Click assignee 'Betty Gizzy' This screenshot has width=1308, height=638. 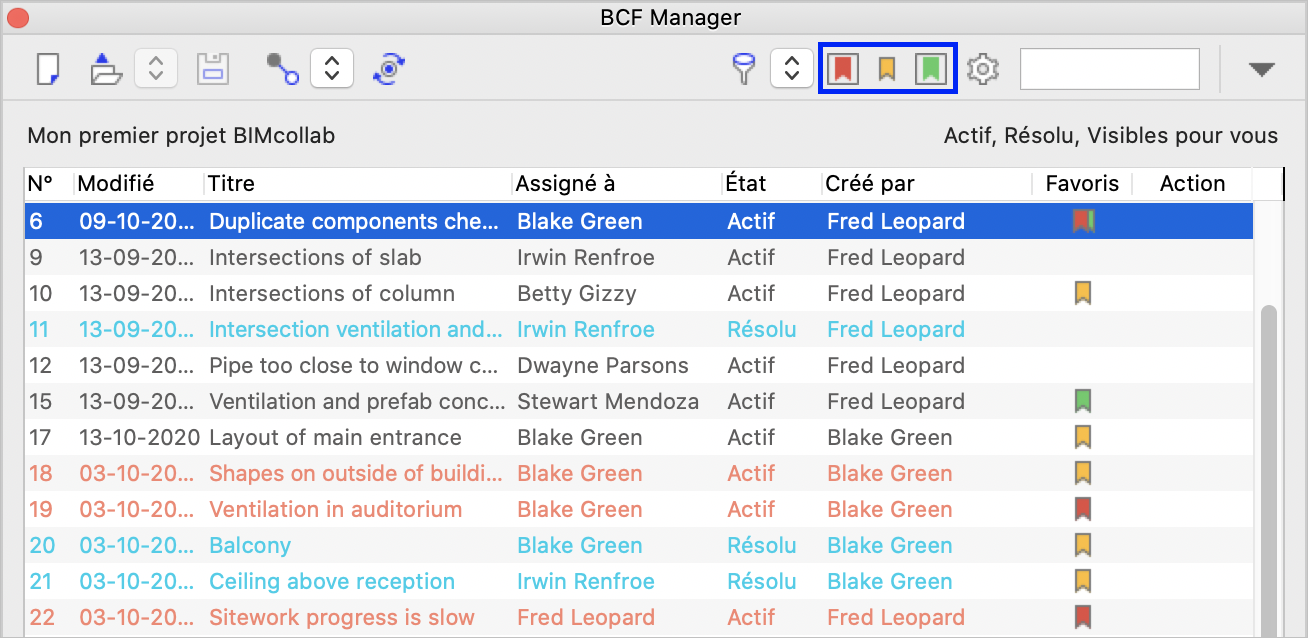click(x=577, y=293)
